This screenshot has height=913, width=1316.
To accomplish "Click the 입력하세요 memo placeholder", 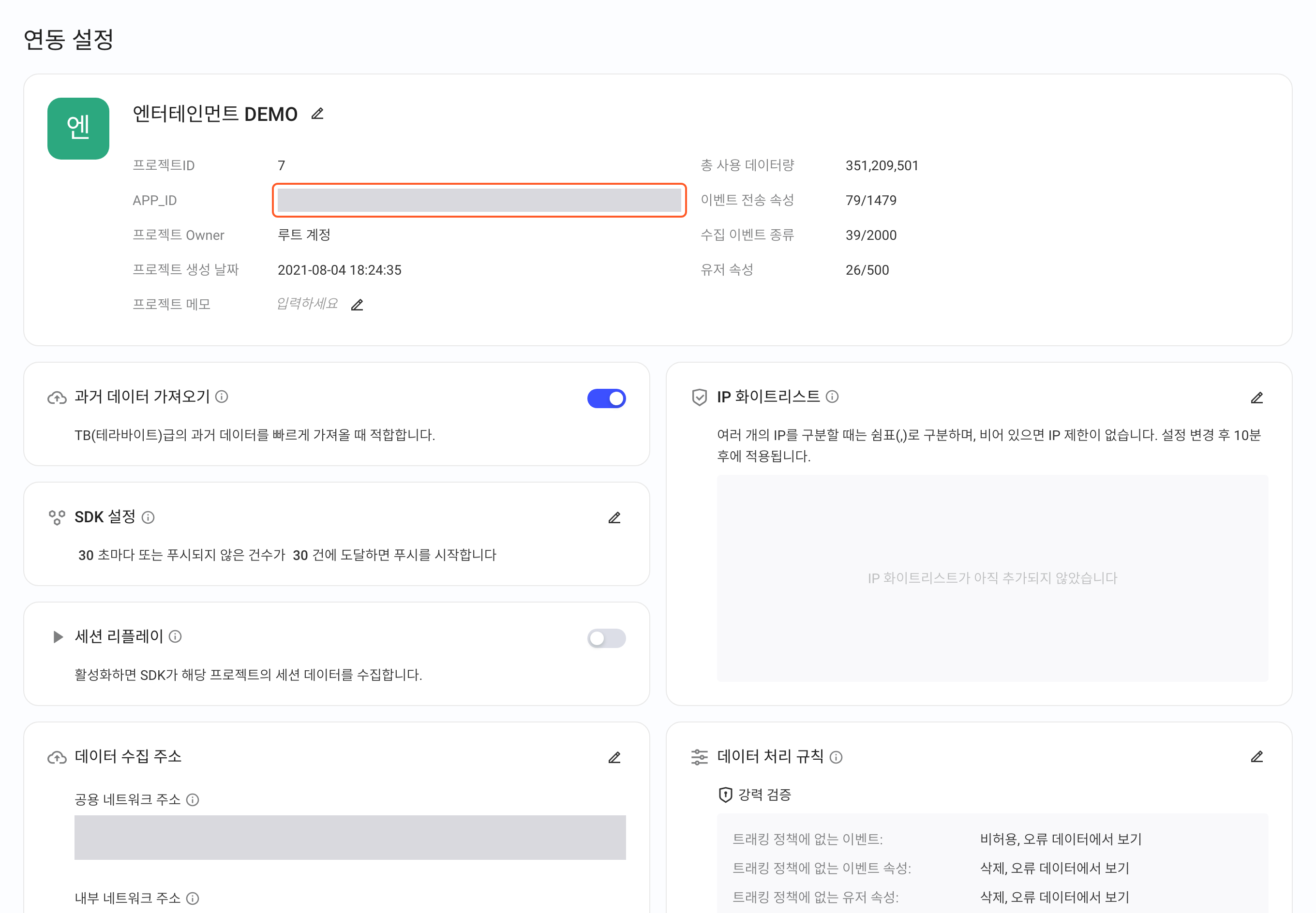I will coord(307,303).
